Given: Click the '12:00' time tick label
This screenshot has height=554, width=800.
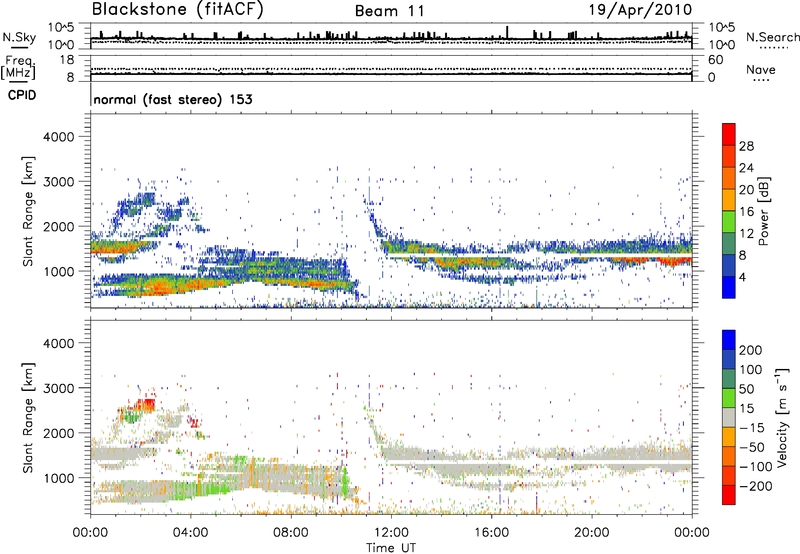Looking at the screenshot, I should (x=391, y=533).
